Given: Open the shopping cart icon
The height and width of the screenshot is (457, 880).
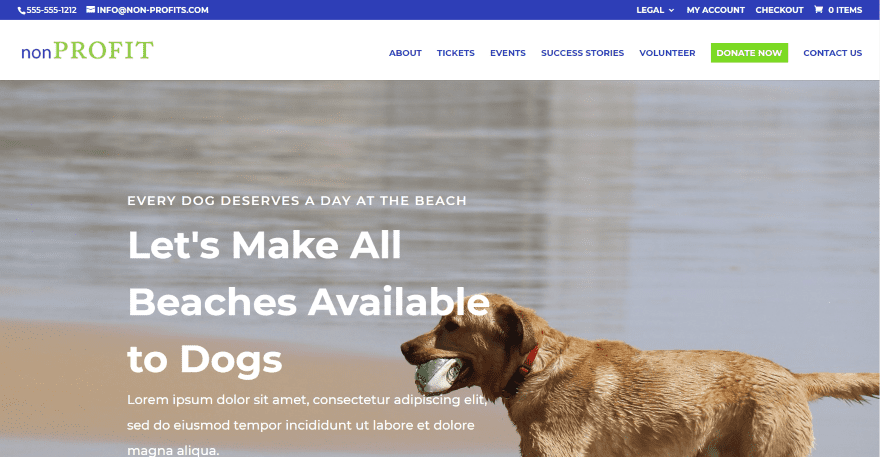Looking at the screenshot, I should coord(819,10).
